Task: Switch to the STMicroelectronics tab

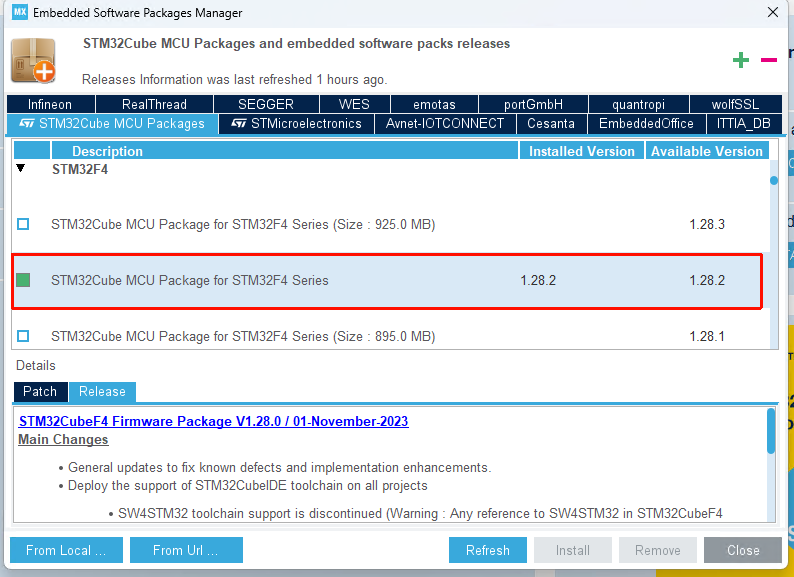Action: (296, 124)
